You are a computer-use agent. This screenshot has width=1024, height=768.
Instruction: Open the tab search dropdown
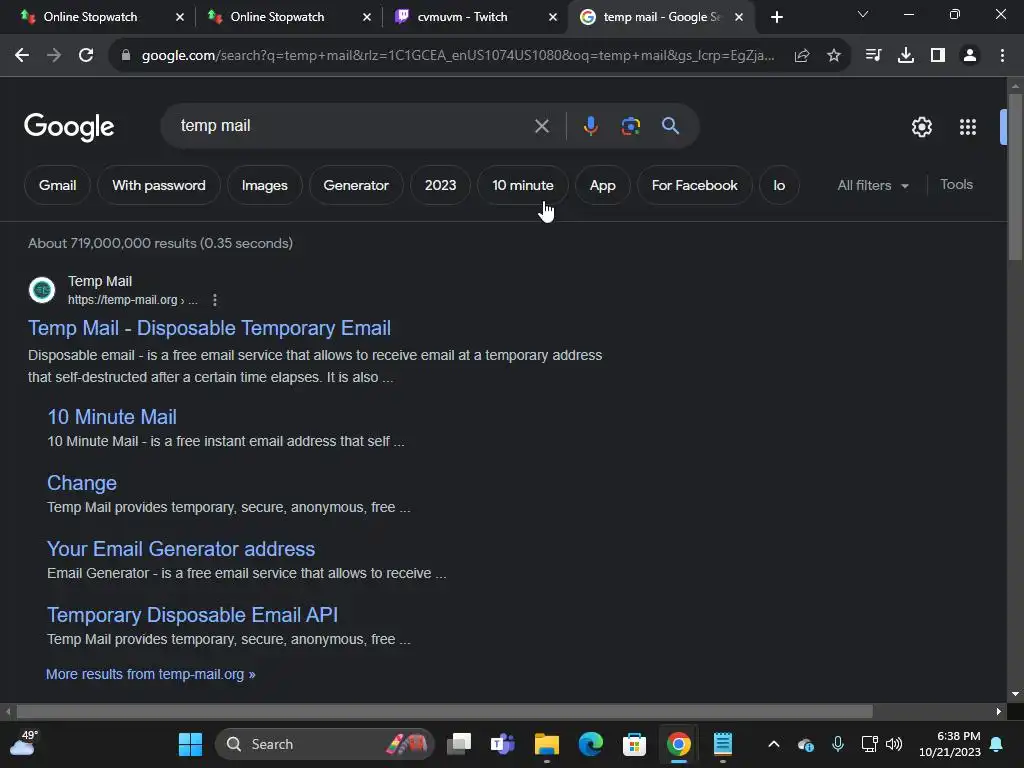pos(863,14)
